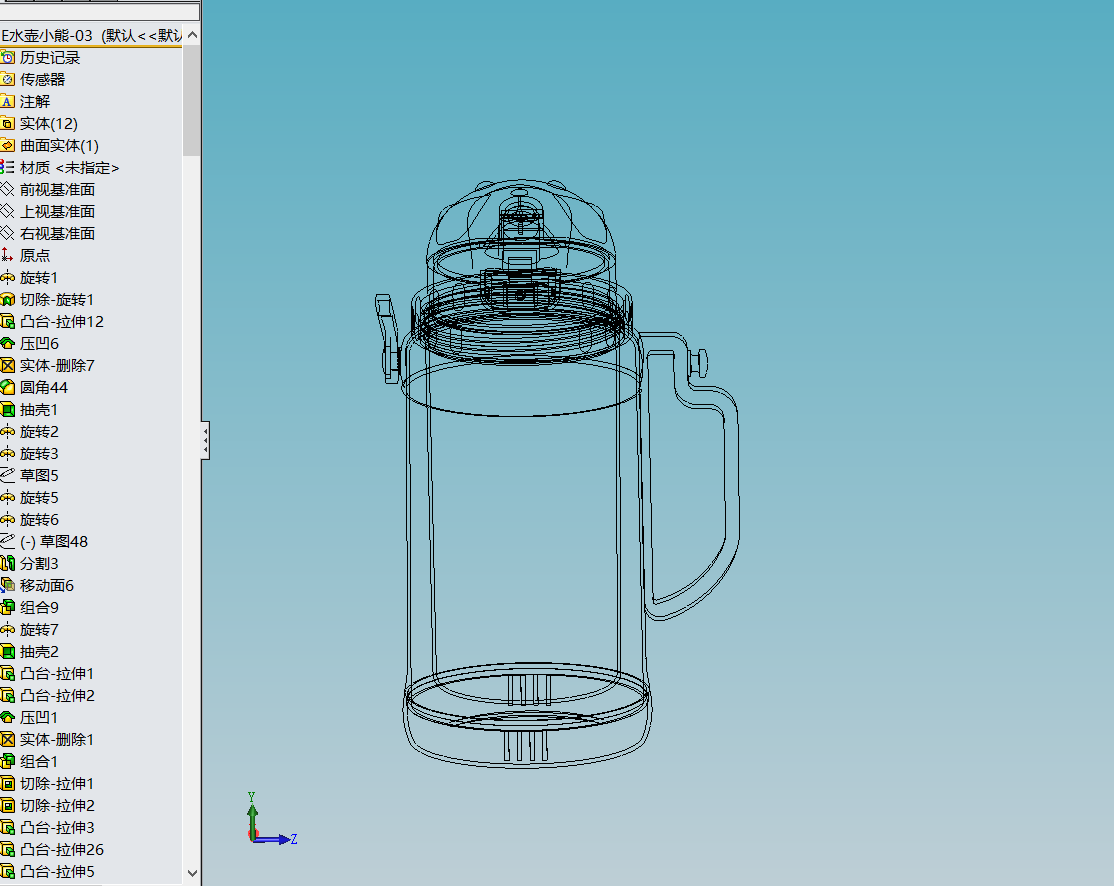This screenshot has width=1114, height=886.
Task: Select the 压凹1 indent feature icon
Action: (x=8, y=718)
